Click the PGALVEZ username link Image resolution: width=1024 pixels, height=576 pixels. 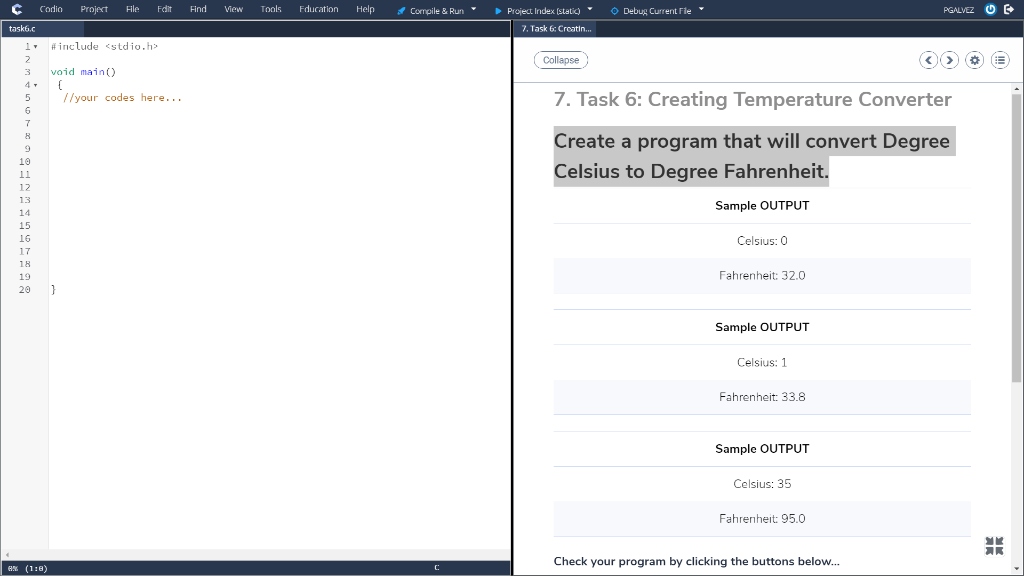pos(958,9)
